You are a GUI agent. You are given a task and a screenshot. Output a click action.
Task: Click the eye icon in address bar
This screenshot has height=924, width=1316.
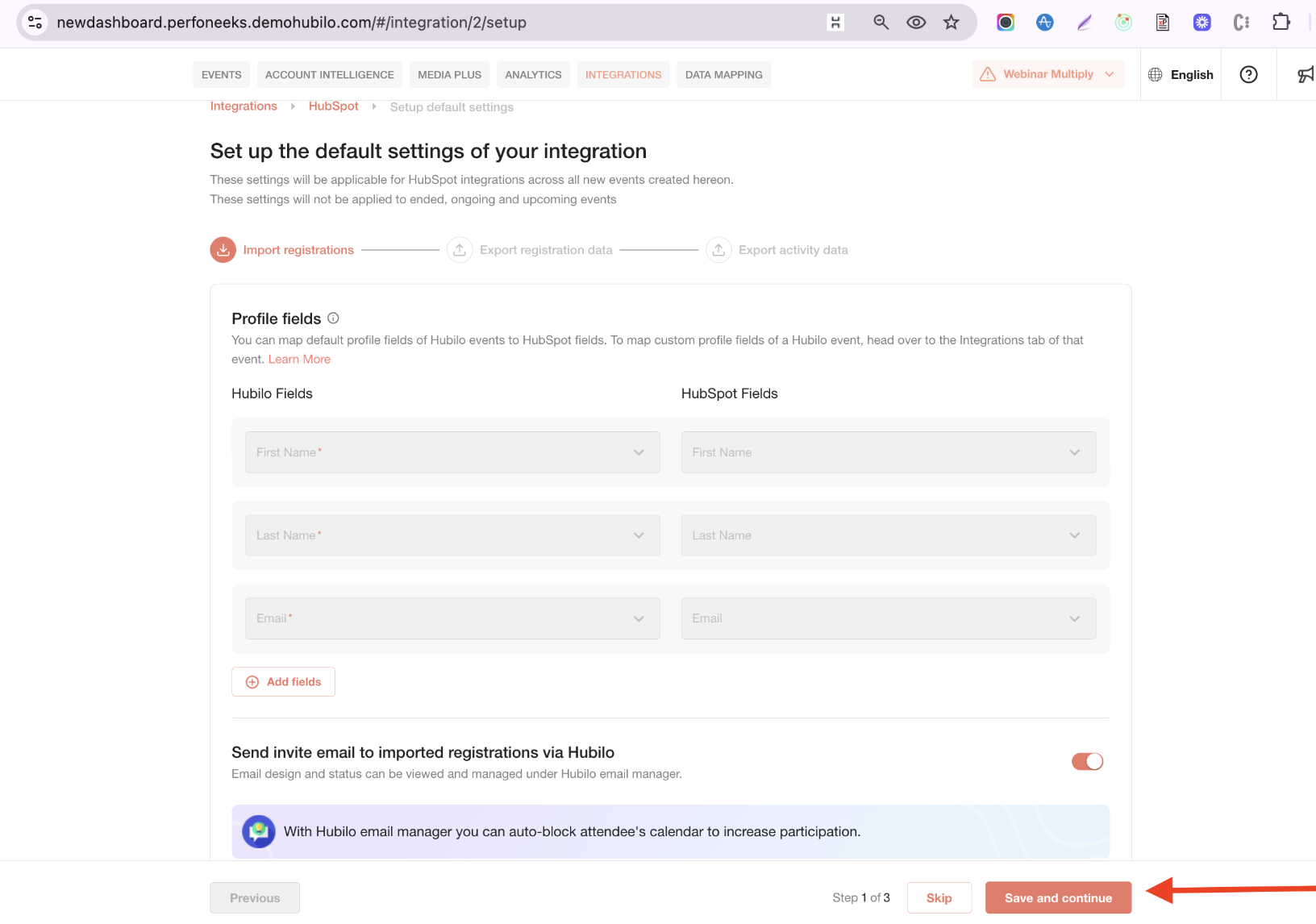[x=916, y=23]
